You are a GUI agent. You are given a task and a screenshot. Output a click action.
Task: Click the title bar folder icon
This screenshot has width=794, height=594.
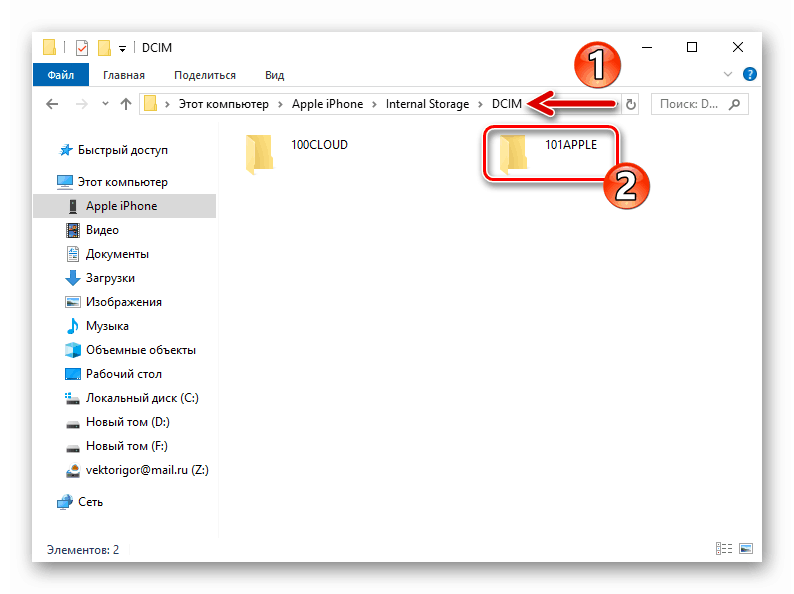click(50, 47)
